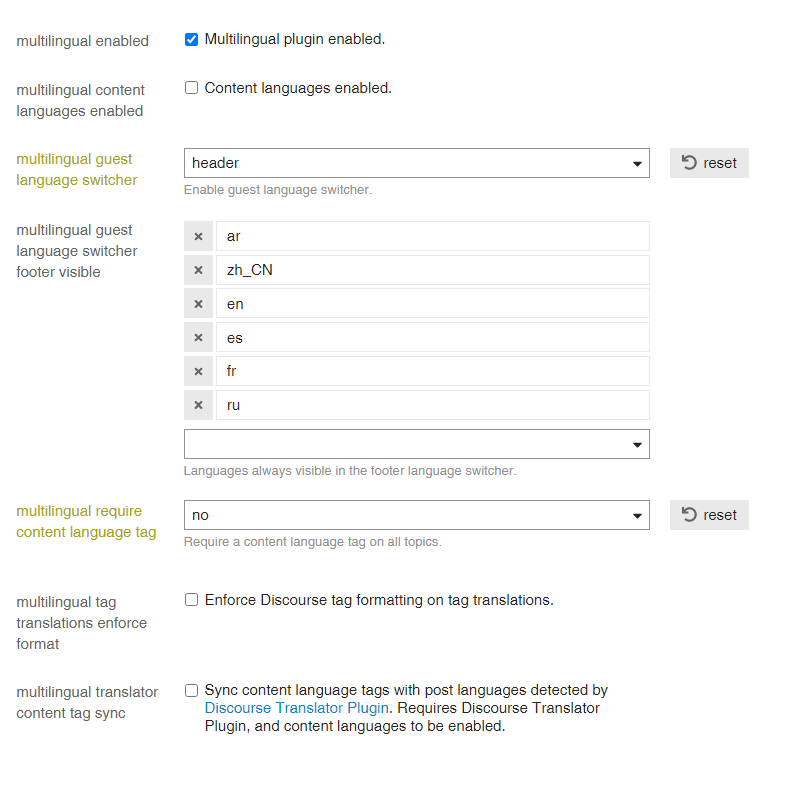Screen dimensions: 791x803
Task: Reset the guest language switcher setting
Action: [709, 163]
